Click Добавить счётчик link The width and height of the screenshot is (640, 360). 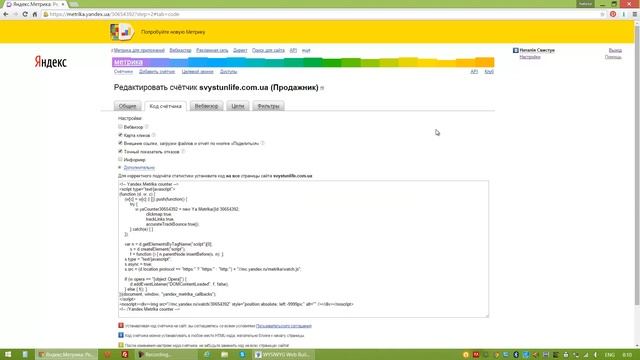point(157,71)
